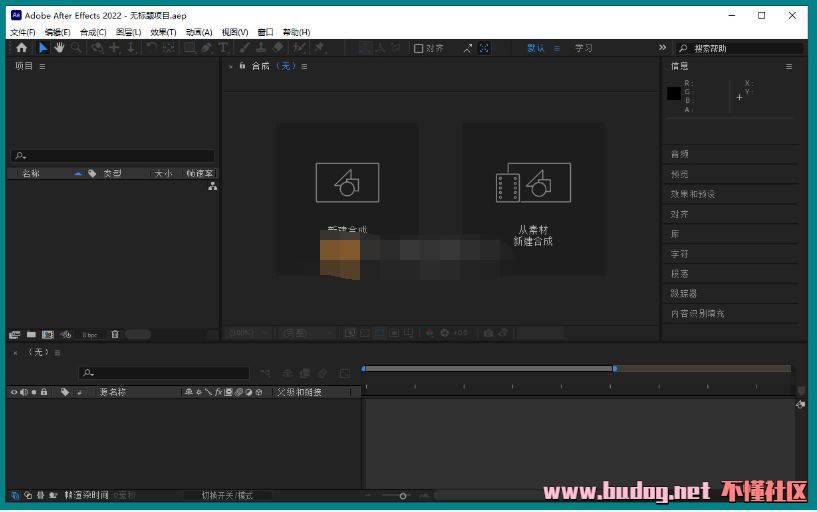Toggle the lock column in timeline header
817x512 pixels.
point(44,392)
